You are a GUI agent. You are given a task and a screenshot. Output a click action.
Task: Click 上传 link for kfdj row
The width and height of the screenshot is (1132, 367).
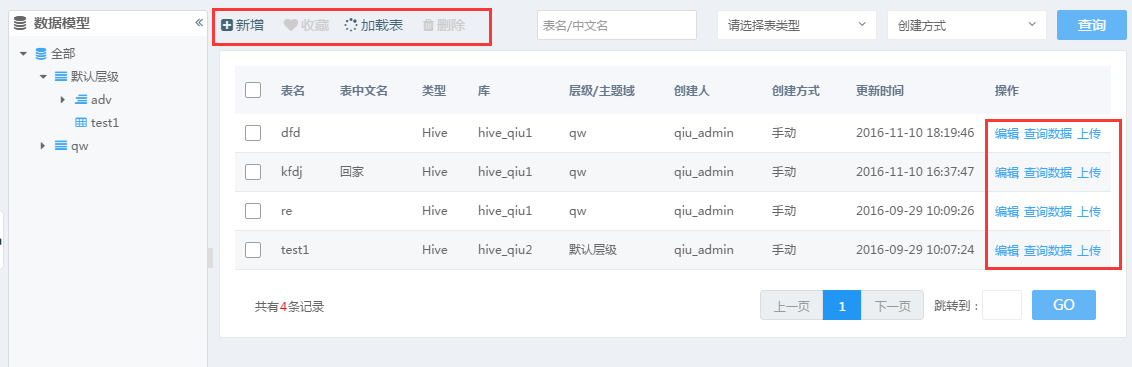[x=1089, y=172]
